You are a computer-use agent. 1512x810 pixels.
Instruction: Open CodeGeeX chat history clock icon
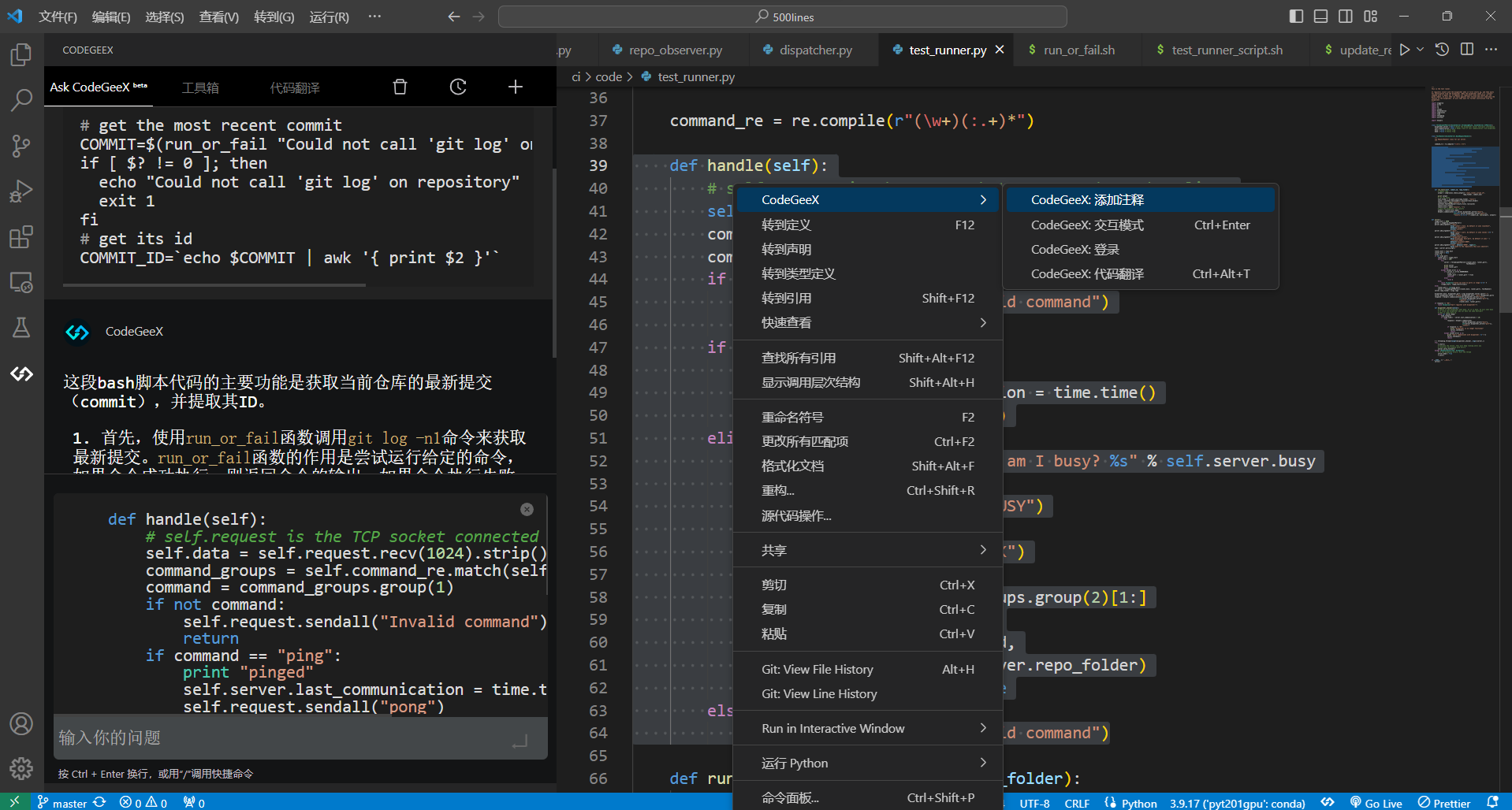458,87
